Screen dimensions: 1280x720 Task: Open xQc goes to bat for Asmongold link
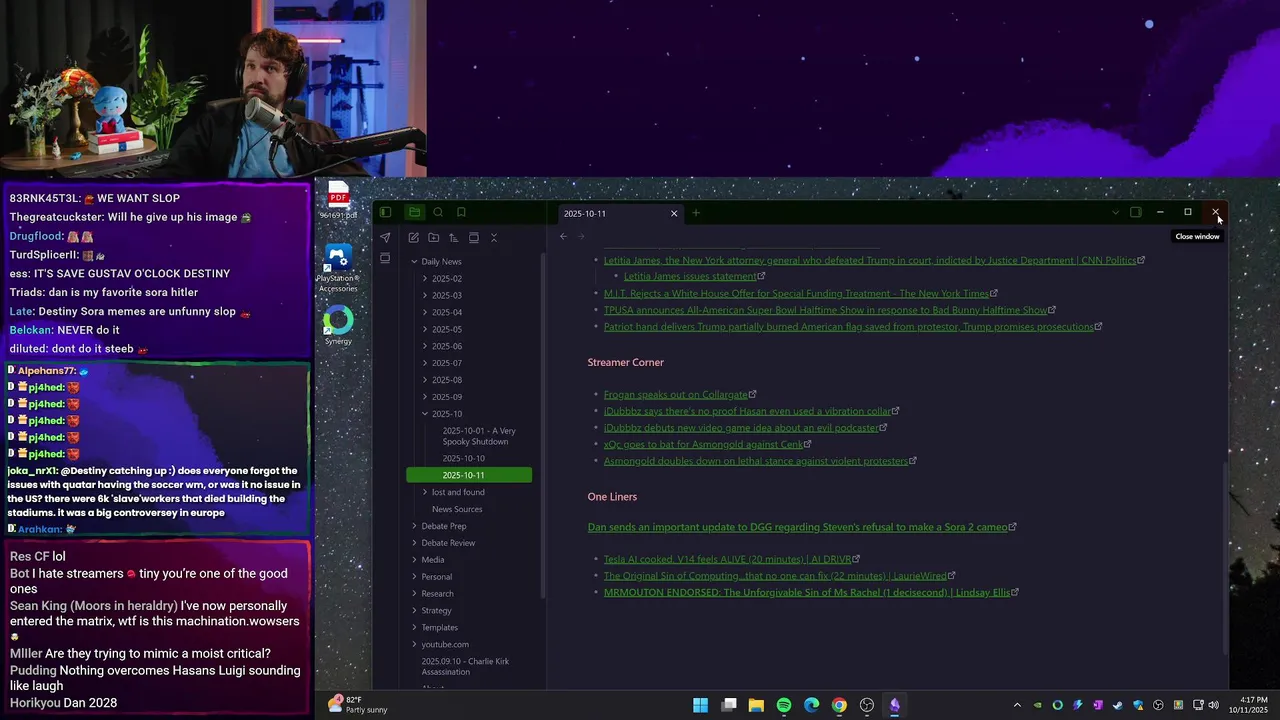(703, 444)
